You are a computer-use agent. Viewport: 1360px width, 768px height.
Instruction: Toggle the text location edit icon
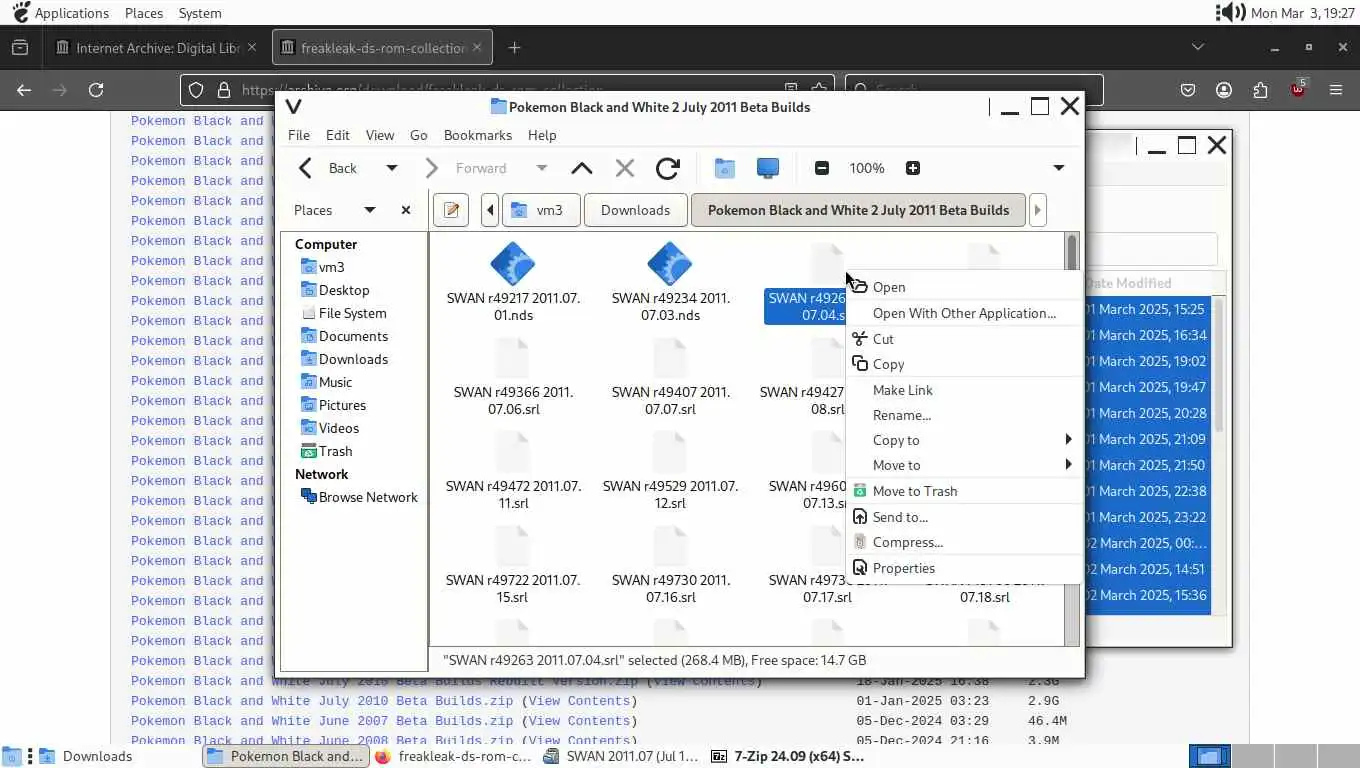coord(451,210)
